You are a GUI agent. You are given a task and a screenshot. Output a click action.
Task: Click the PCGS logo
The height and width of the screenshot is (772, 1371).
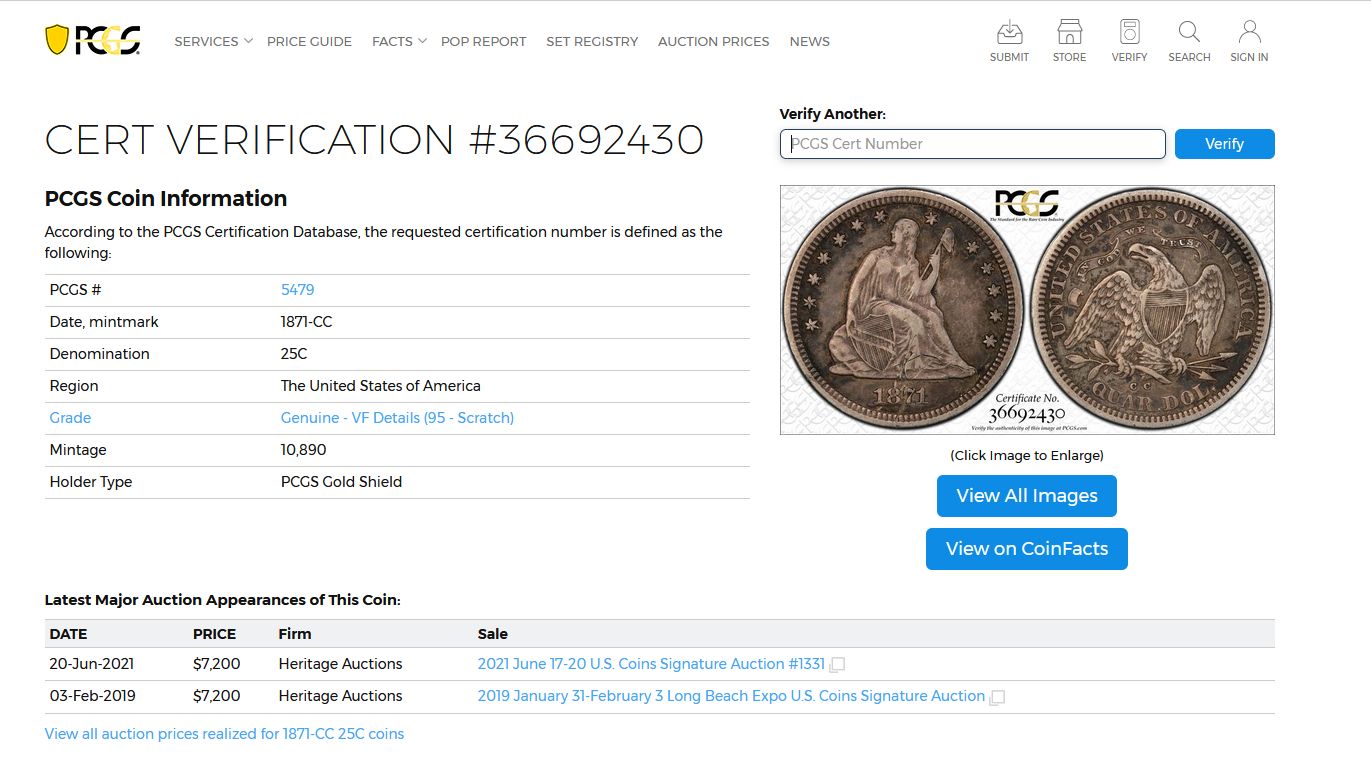(93, 40)
